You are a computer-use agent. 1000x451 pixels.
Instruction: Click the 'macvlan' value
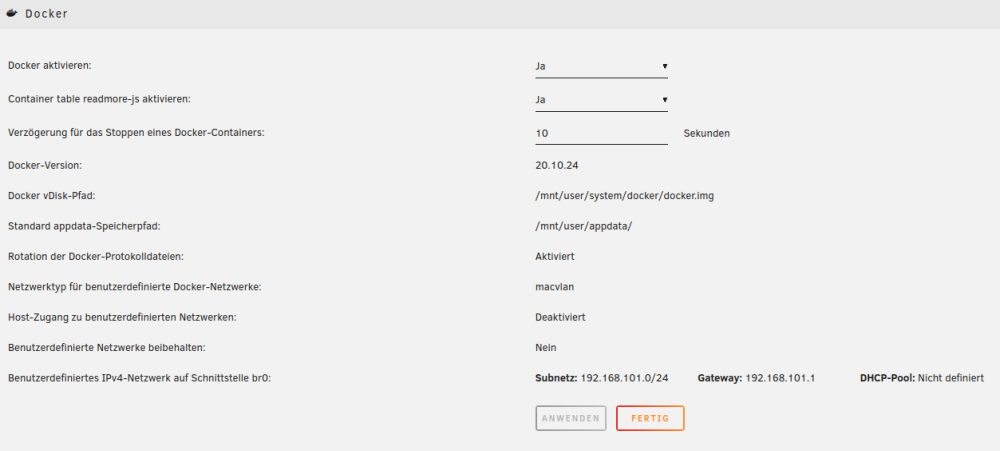click(555, 287)
